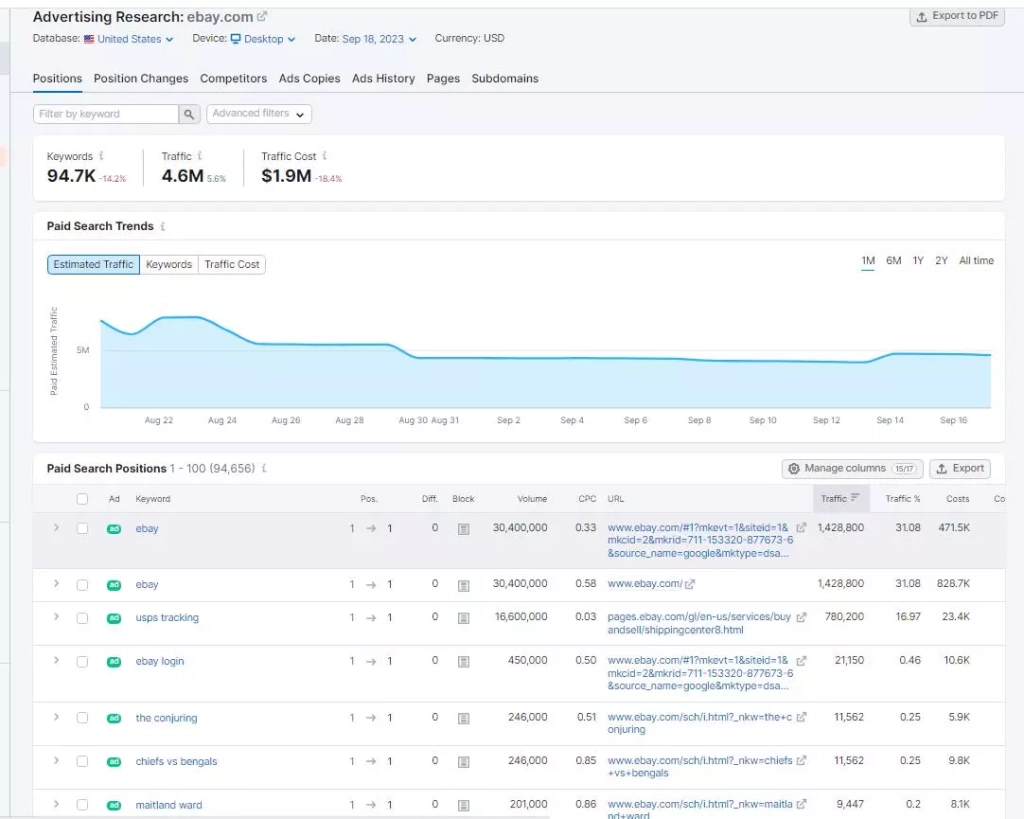Click info icon next to Traffic metric

pos(200,156)
